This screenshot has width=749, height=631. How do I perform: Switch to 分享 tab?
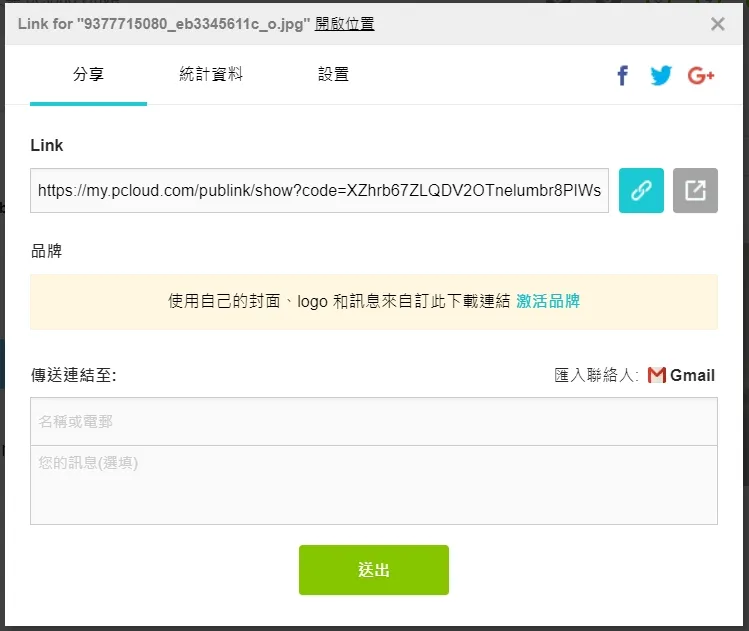click(x=88, y=75)
